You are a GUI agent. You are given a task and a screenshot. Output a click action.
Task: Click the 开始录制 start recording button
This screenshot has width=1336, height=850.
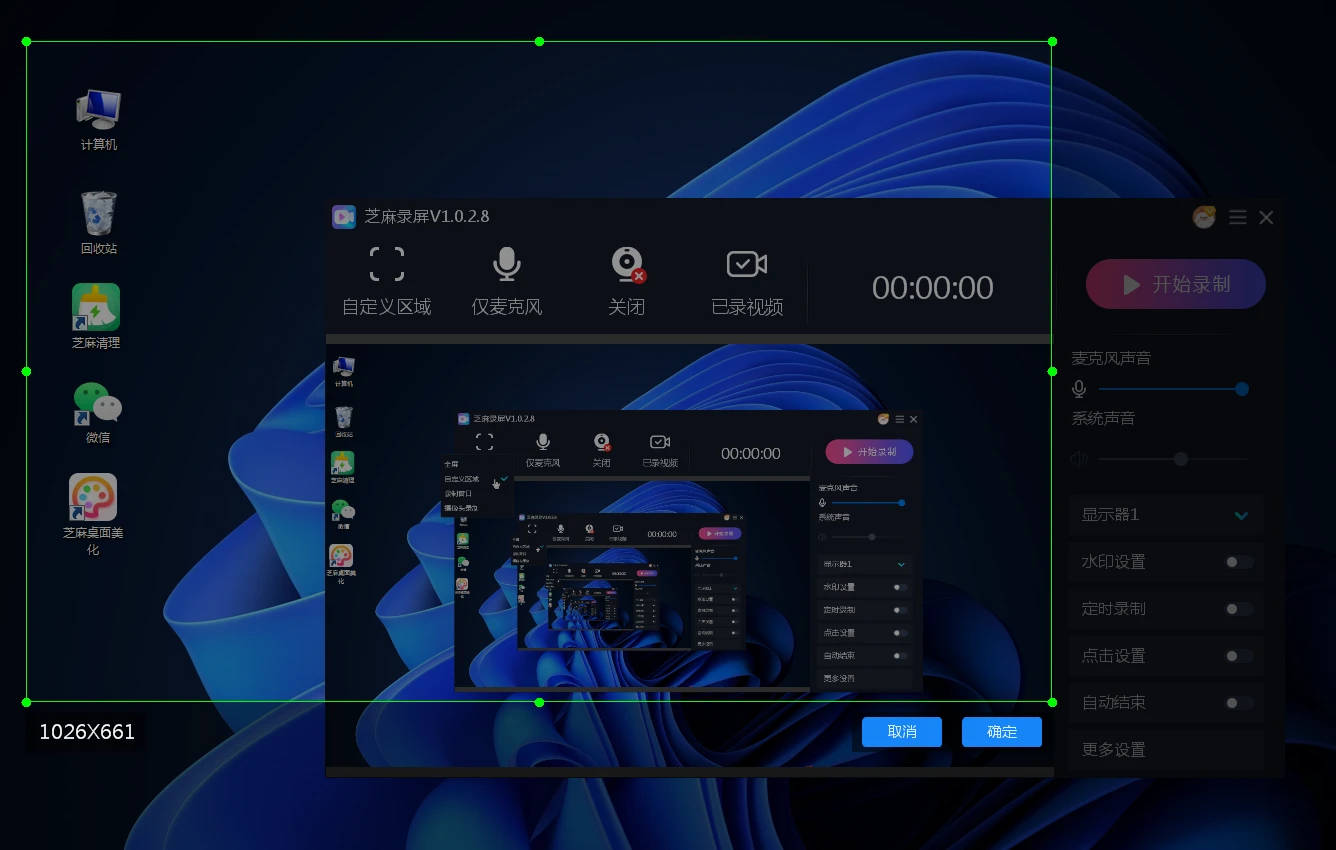pos(1176,285)
